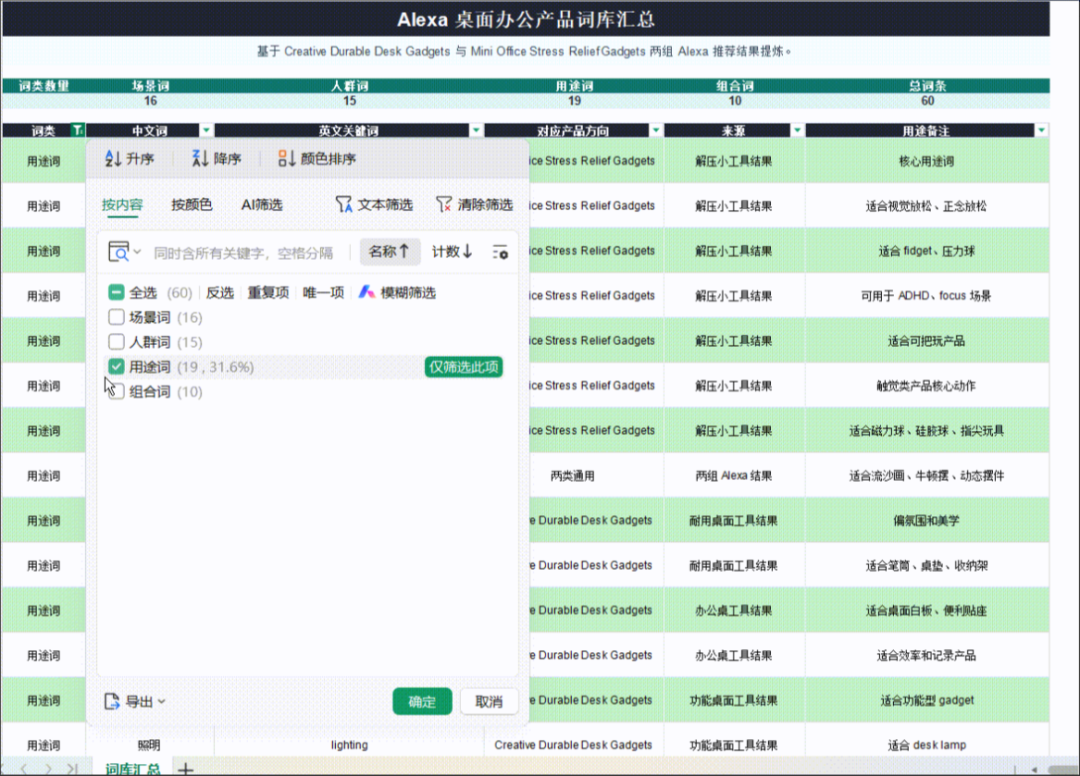Clear filters with 清除筛选

[475, 205]
